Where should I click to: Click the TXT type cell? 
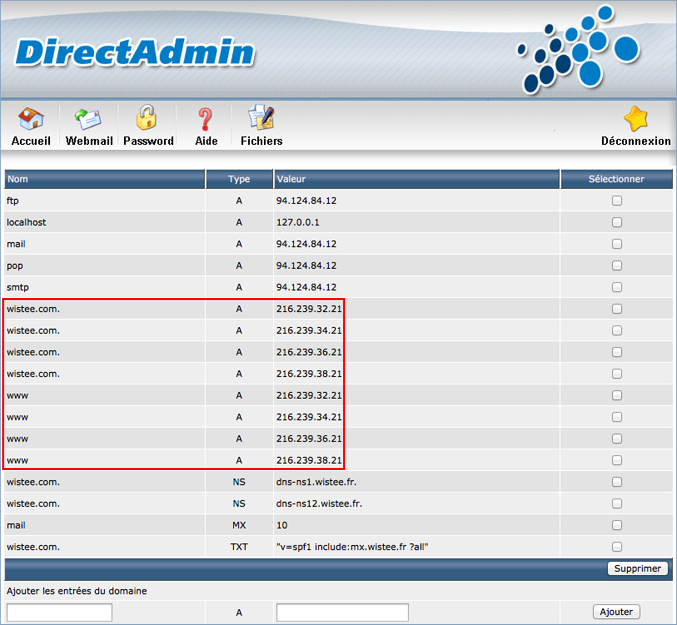pyautogui.click(x=239, y=547)
